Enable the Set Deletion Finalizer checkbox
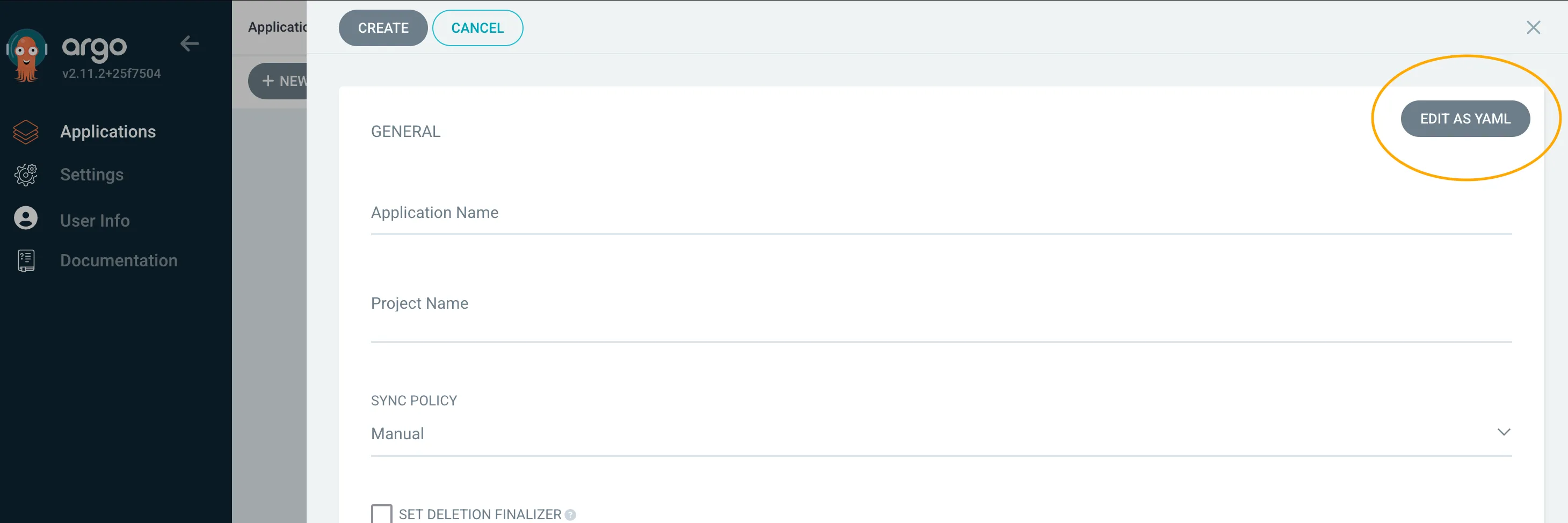Viewport: 1568px width, 523px height. [x=382, y=514]
